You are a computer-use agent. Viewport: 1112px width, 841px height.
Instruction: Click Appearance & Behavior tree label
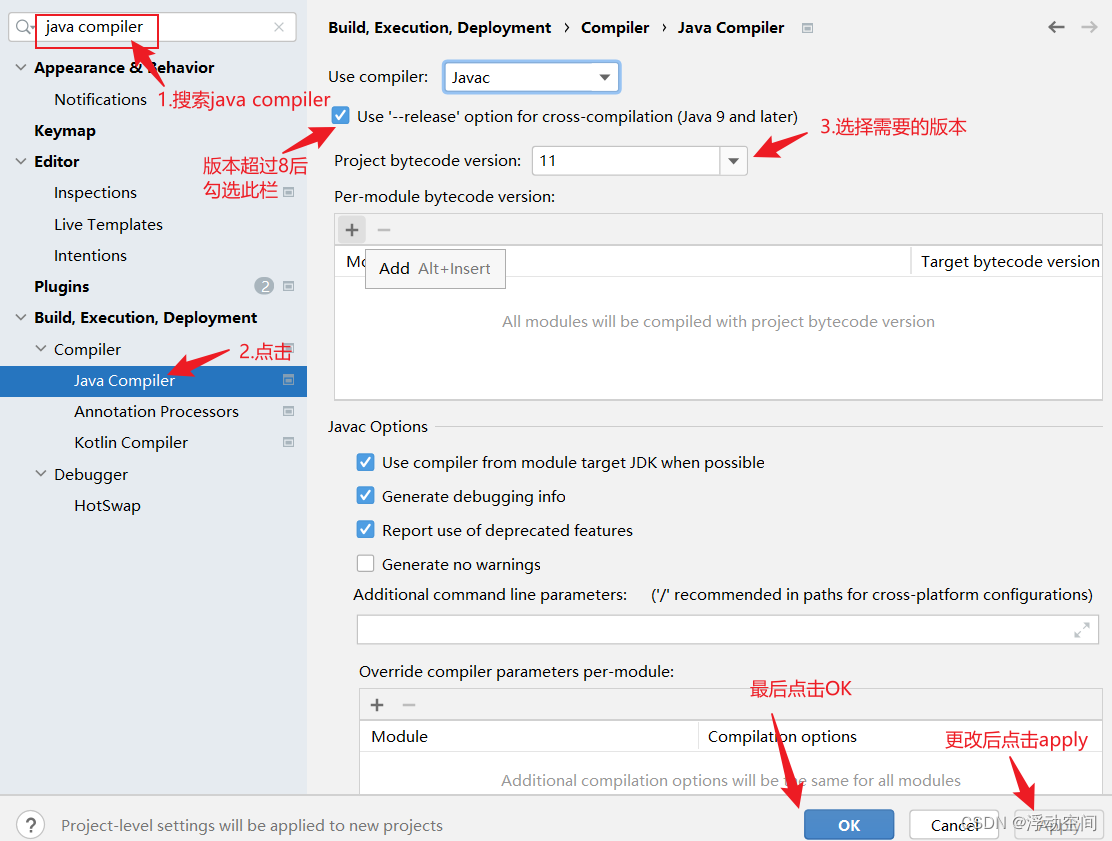coord(124,68)
